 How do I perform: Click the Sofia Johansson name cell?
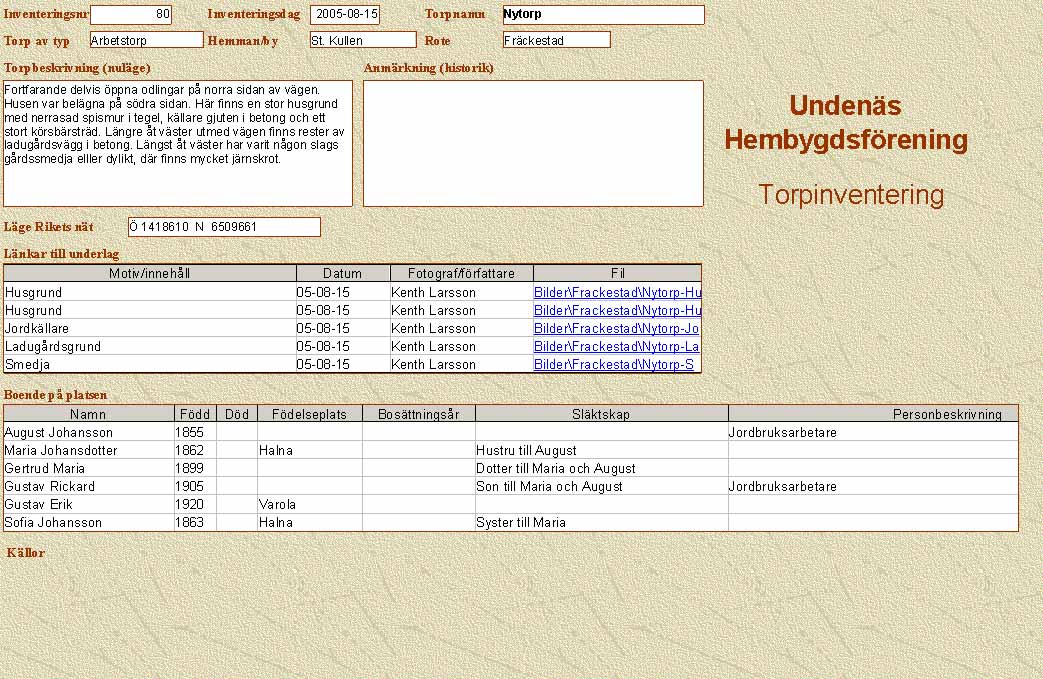[x=88, y=522]
